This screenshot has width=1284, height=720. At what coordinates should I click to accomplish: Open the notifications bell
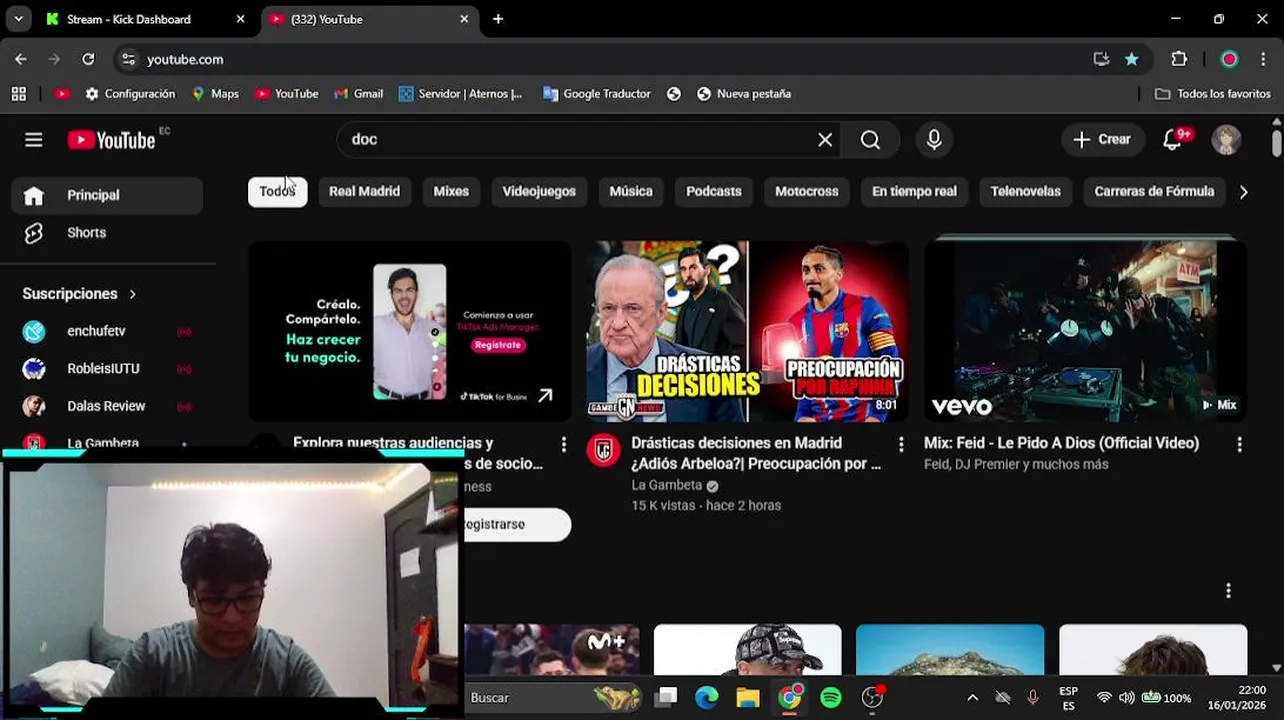click(1173, 140)
